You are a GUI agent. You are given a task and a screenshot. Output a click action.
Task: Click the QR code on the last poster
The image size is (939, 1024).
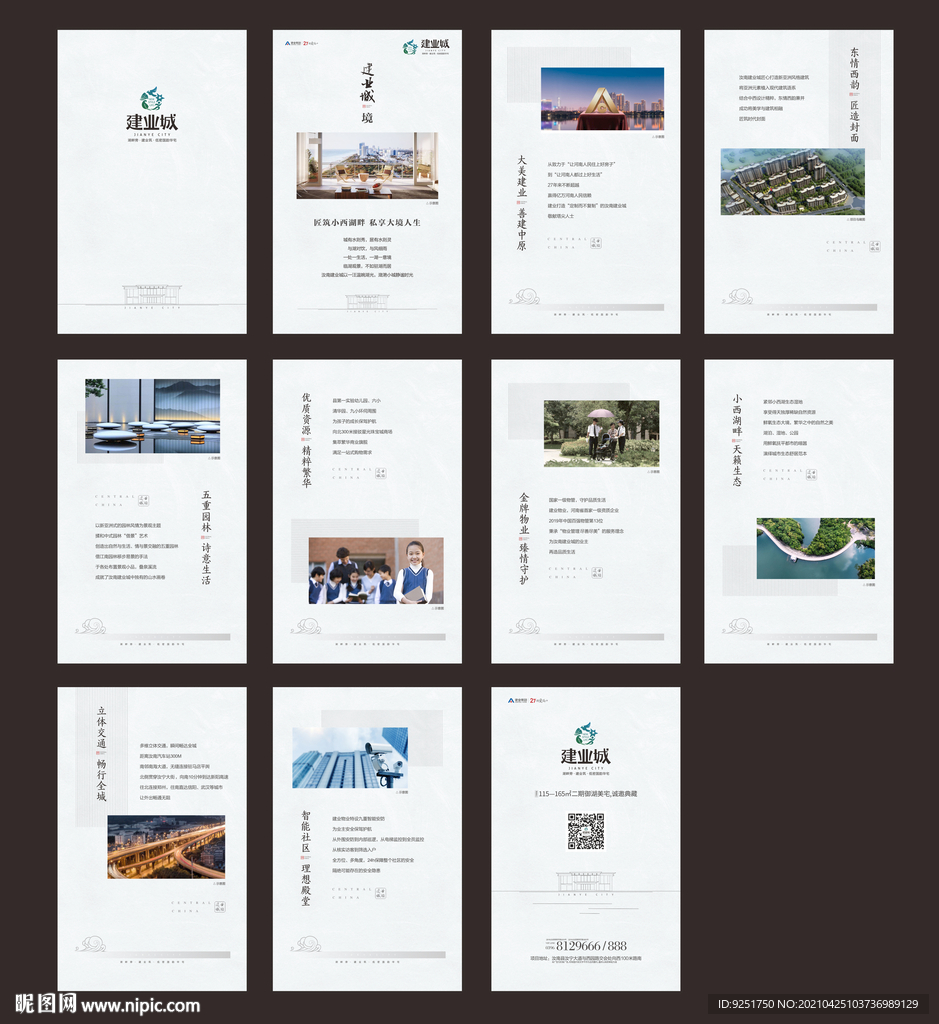click(586, 831)
